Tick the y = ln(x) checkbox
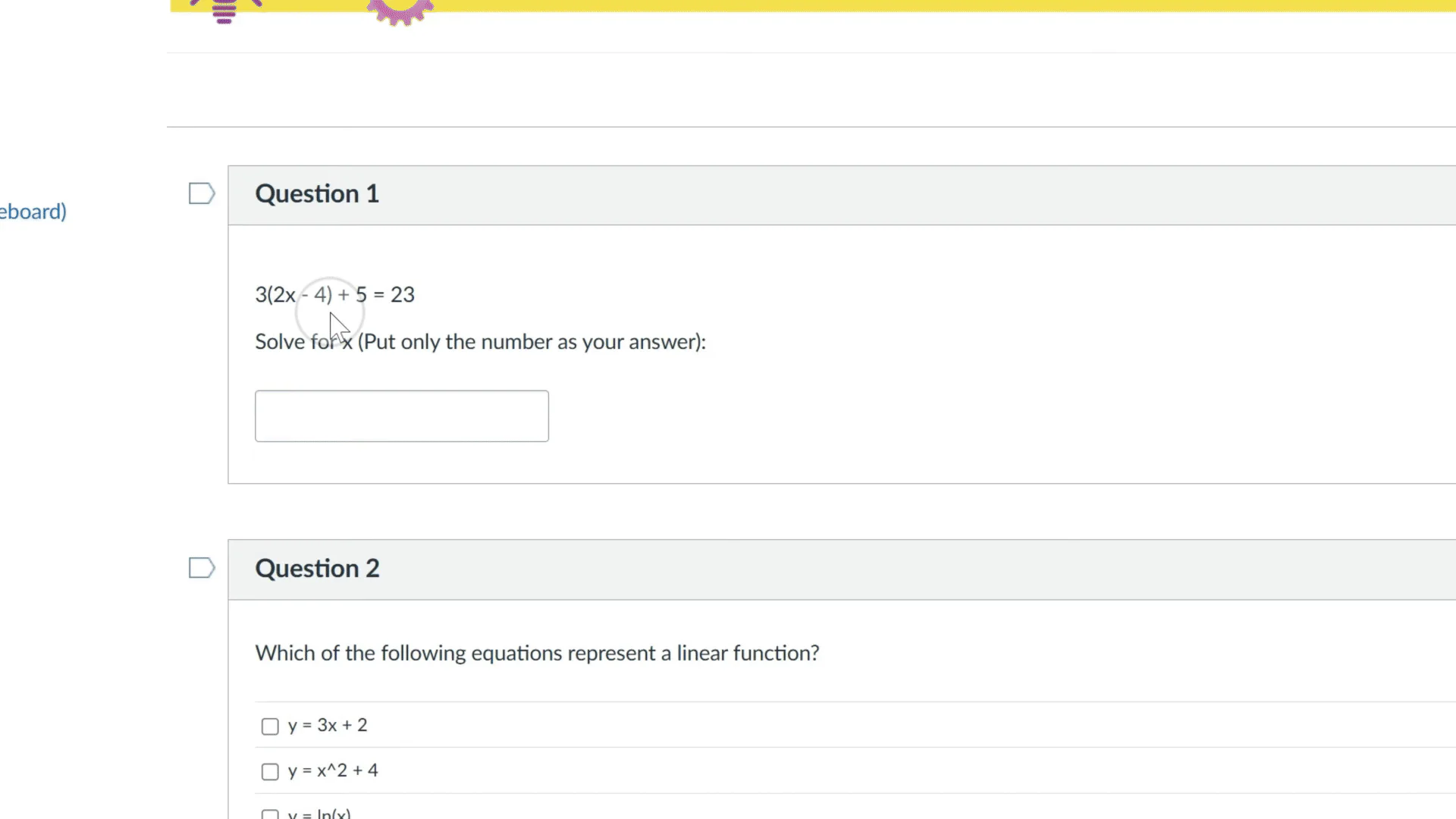Viewport: 1456px width, 819px height. tap(270, 814)
